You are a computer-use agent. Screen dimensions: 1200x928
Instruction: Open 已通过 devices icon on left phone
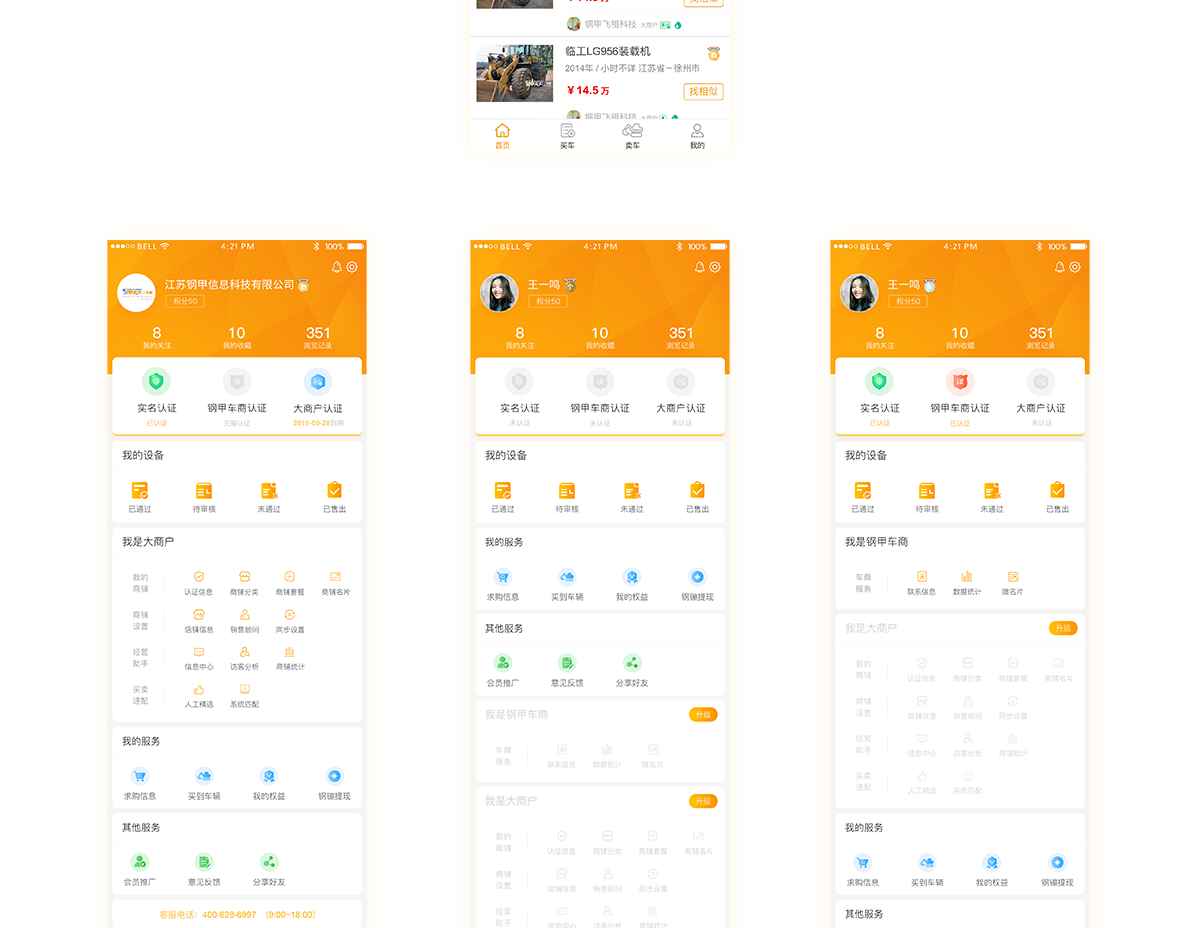(x=140, y=490)
